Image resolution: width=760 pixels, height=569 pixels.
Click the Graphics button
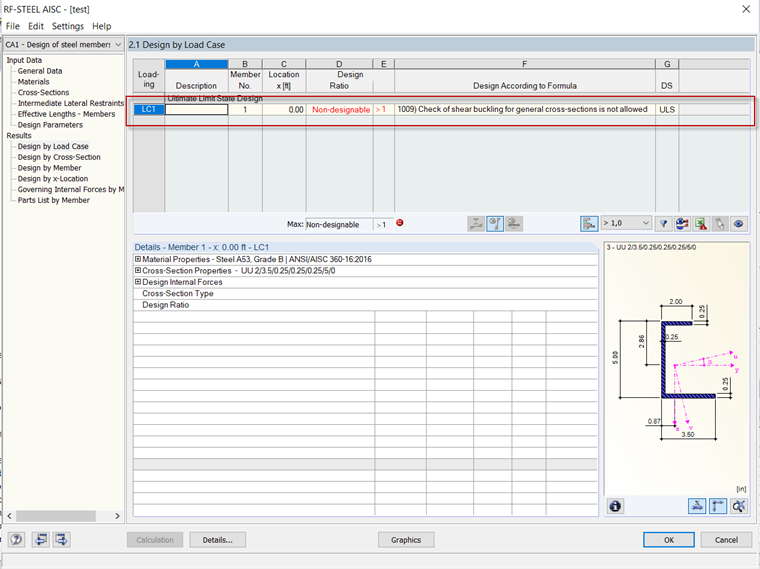[406, 540]
